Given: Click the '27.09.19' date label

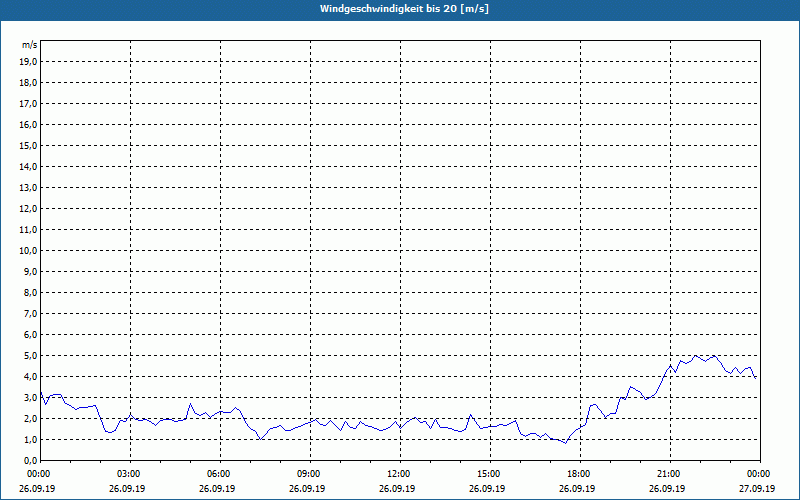Looking at the screenshot, I should [757, 488].
